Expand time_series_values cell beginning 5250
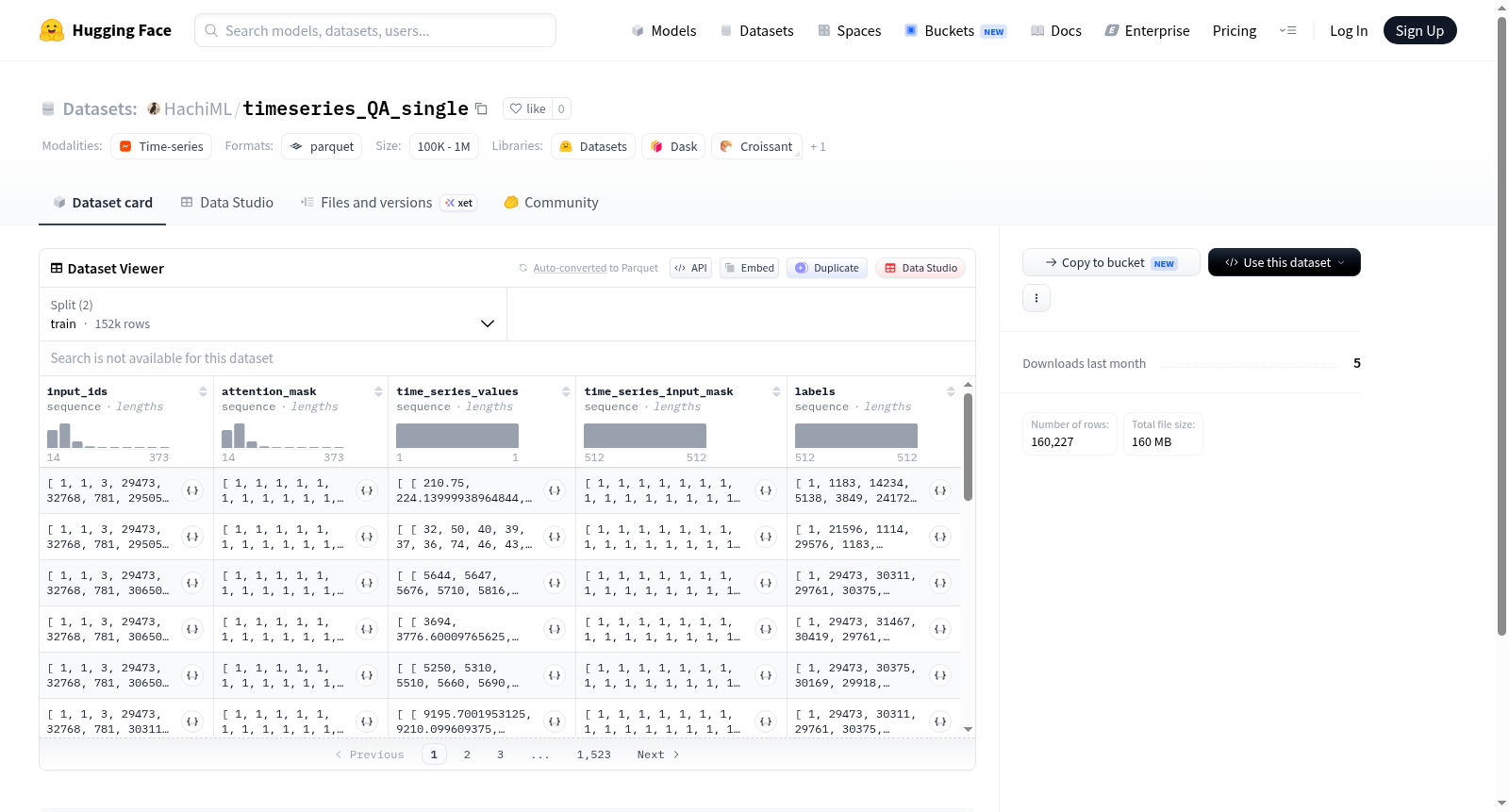Image resolution: width=1509 pixels, height=812 pixels. click(555, 675)
